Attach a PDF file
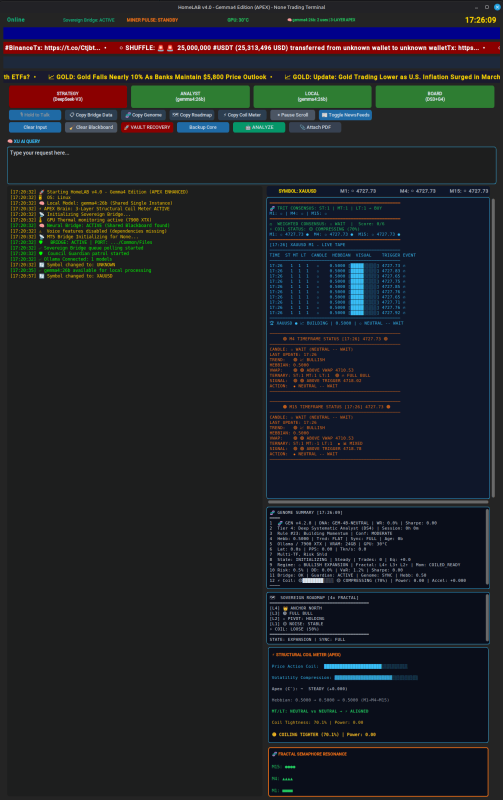Image resolution: width=503 pixels, height=800 pixels. tap(315, 128)
